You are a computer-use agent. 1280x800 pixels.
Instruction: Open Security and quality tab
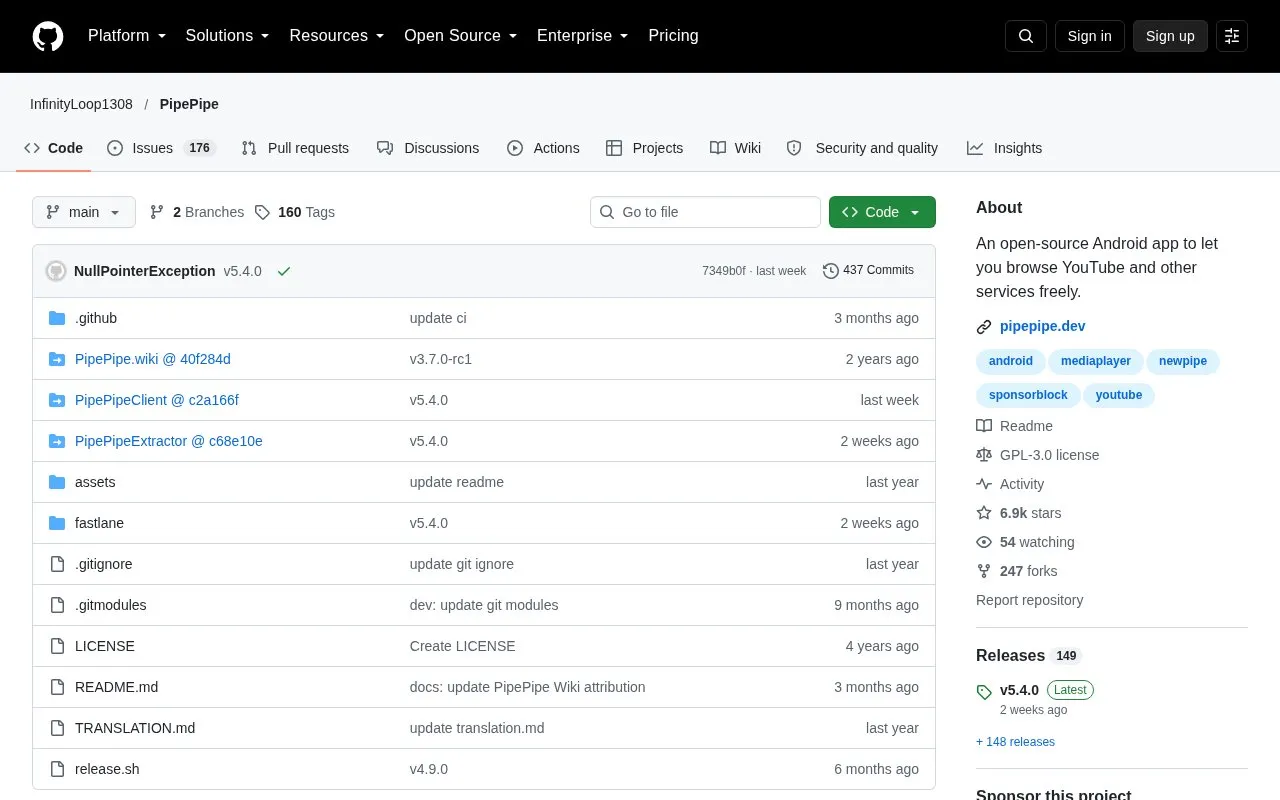point(862,148)
